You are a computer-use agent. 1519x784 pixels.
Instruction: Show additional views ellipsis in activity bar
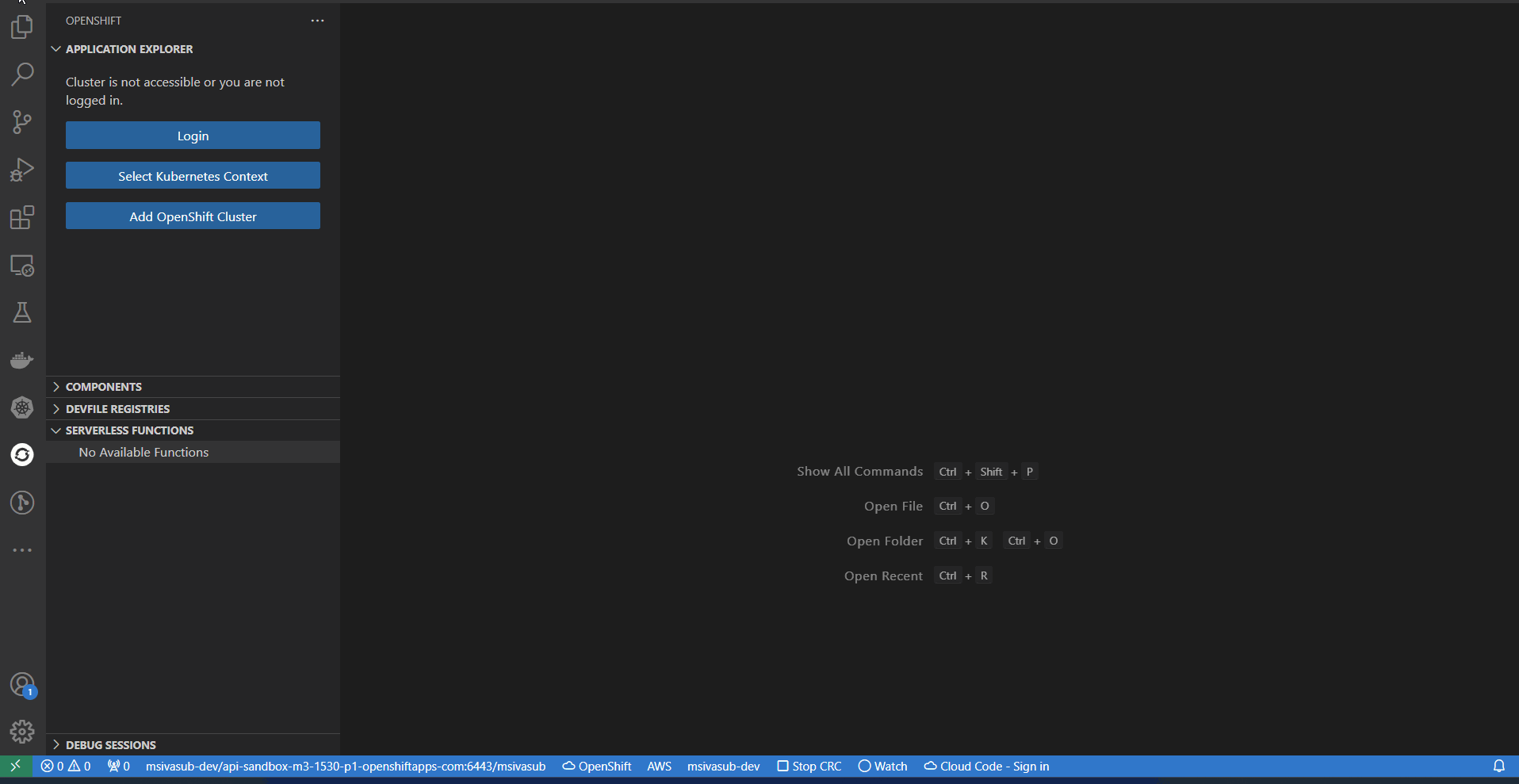(x=22, y=550)
